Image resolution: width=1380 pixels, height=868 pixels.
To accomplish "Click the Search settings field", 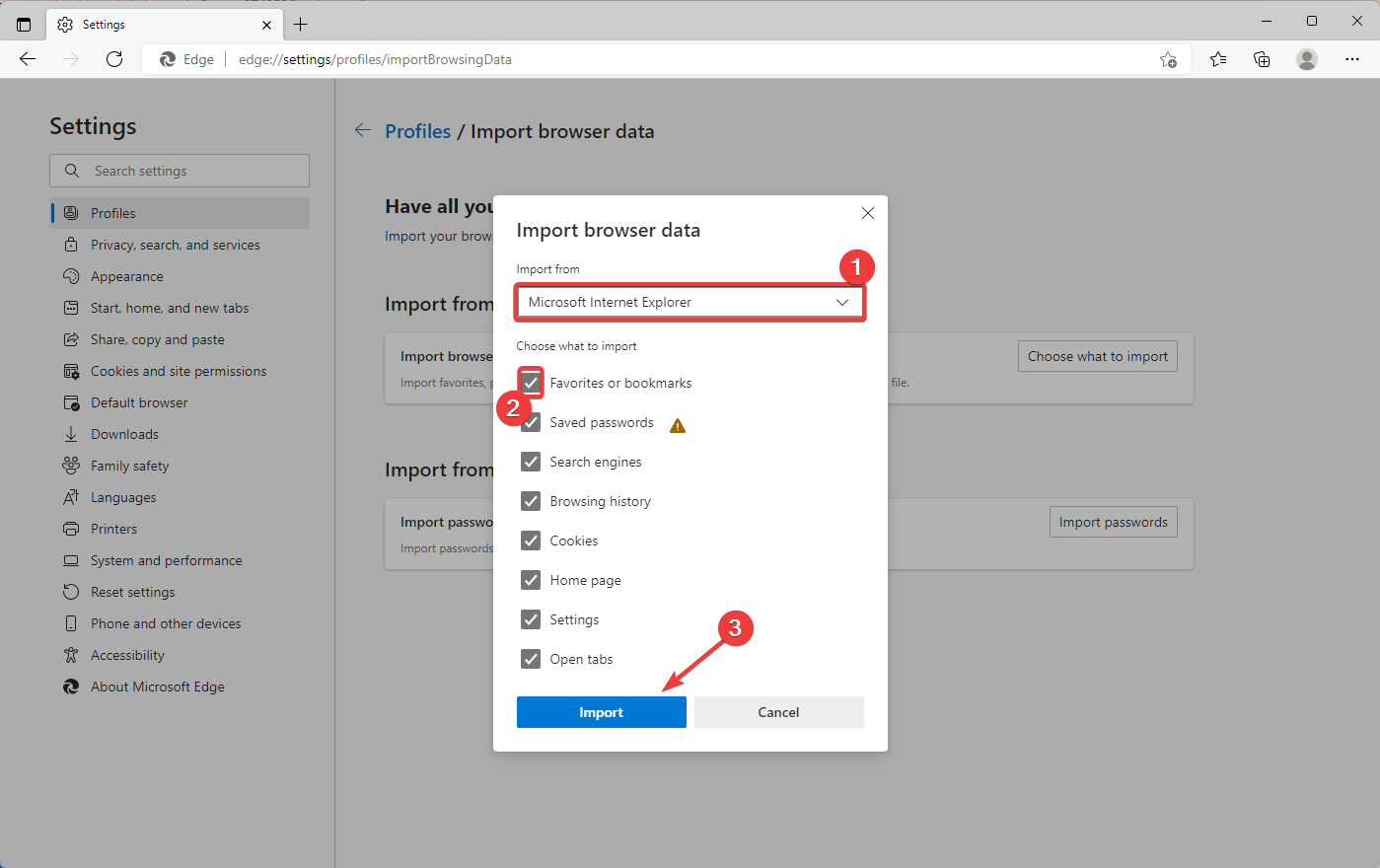I will tap(180, 171).
